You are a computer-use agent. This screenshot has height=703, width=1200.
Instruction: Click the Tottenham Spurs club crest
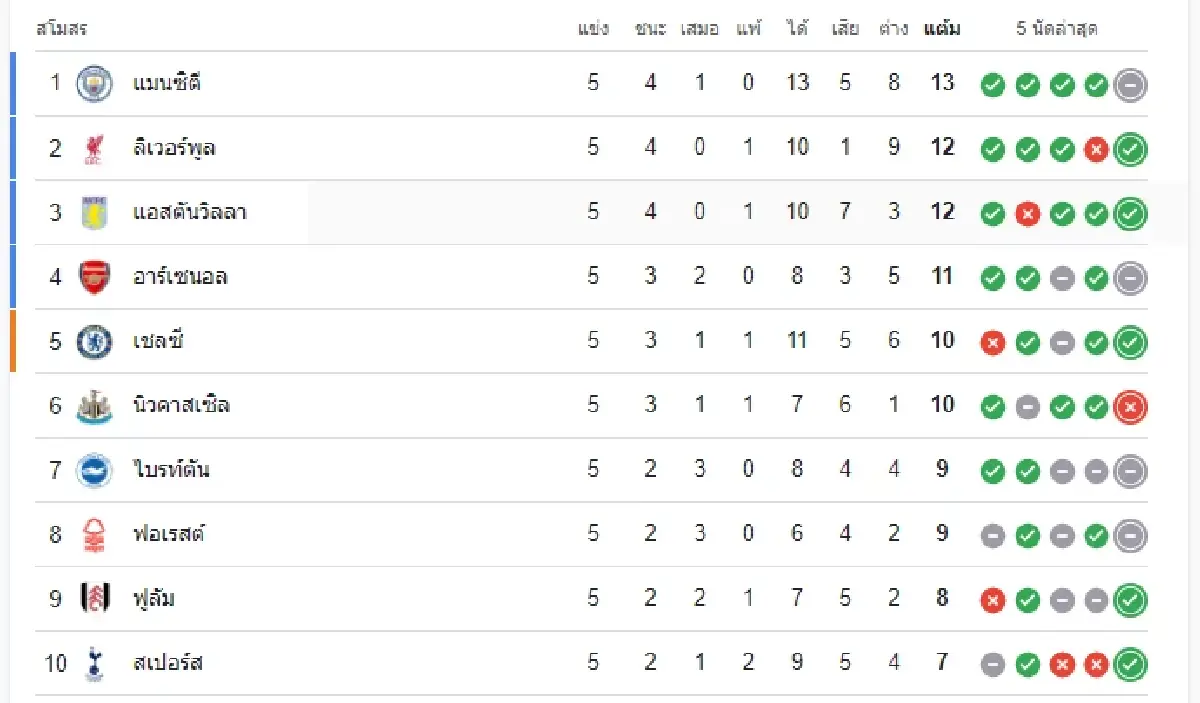(x=94, y=664)
